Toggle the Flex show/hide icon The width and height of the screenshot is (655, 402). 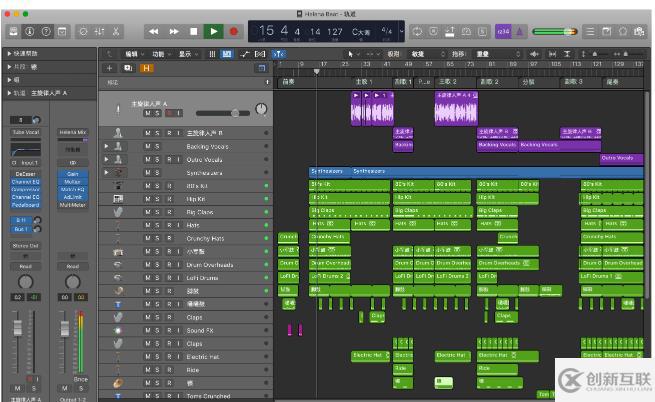[x=260, y=54]
